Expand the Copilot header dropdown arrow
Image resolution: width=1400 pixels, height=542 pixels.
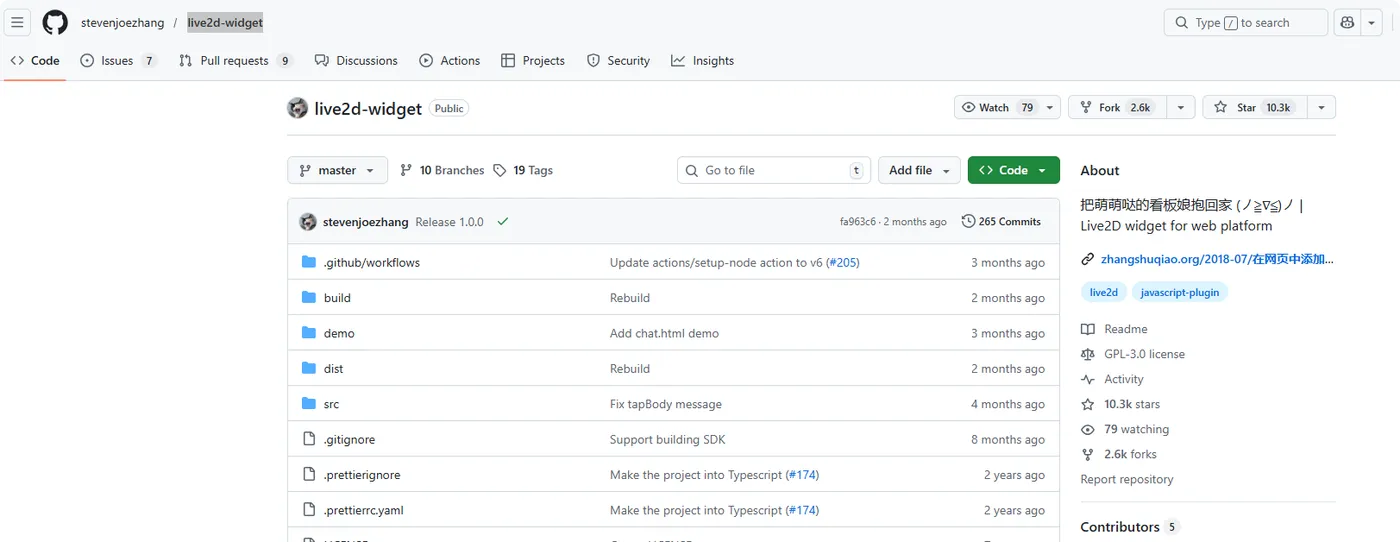pyautogui.click(x=1373, y=23)
